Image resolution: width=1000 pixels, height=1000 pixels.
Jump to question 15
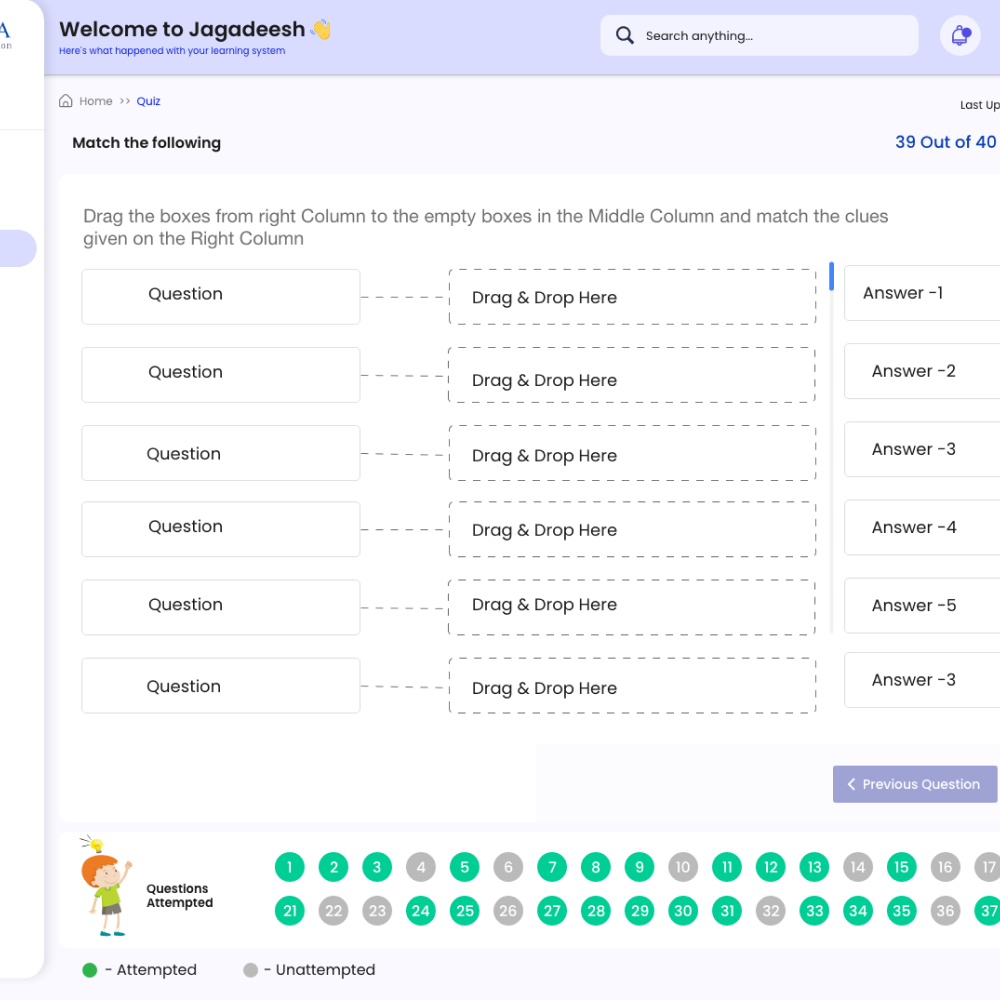pos(902,867)
